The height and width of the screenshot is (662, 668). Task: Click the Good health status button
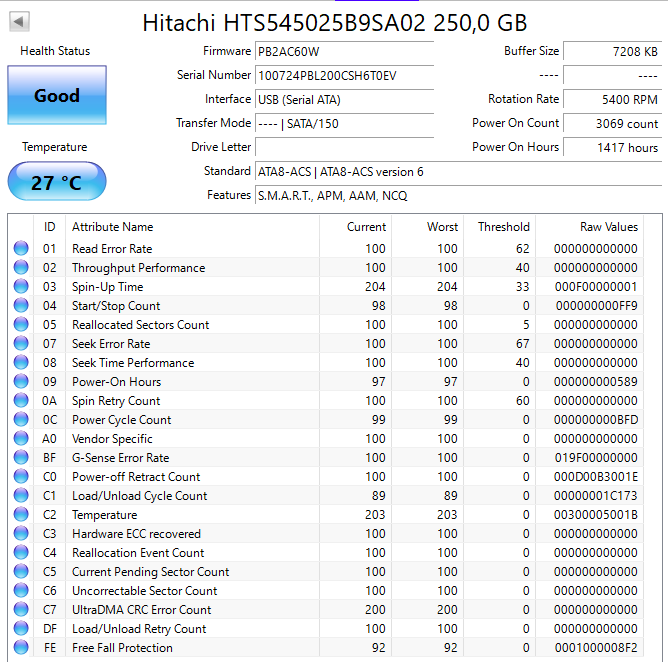tap(56, 96)
